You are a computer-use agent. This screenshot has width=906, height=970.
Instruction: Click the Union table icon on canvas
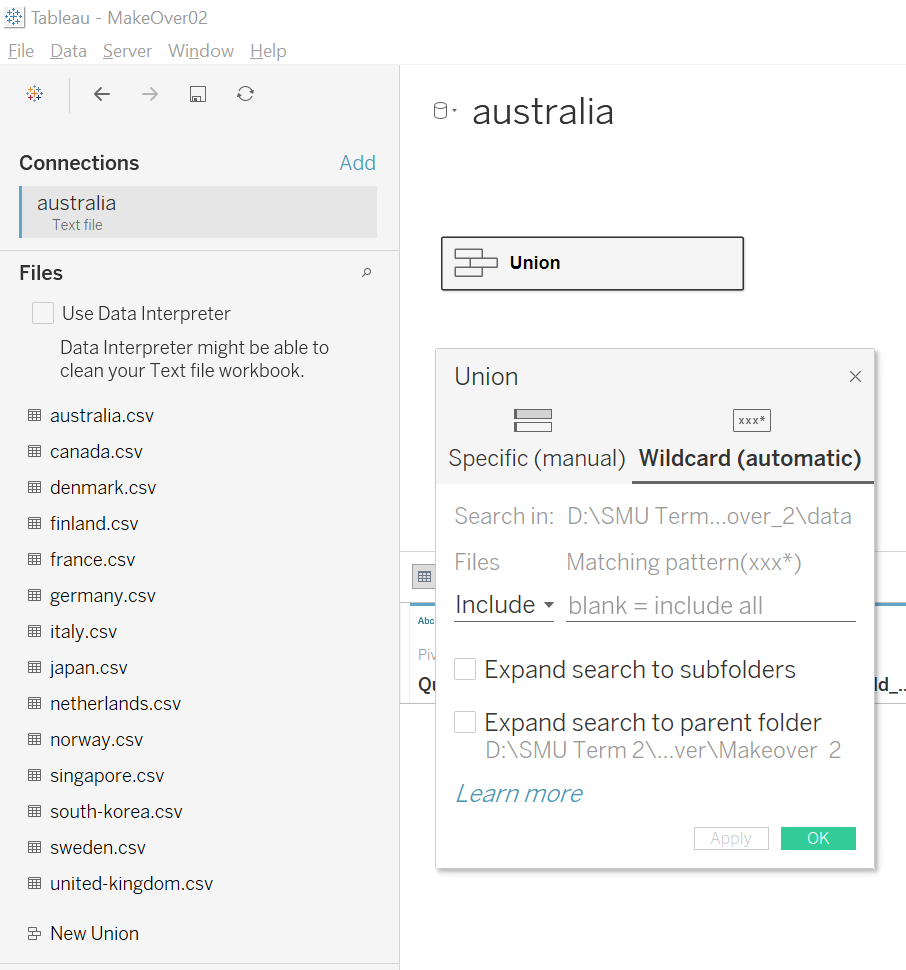475,263
